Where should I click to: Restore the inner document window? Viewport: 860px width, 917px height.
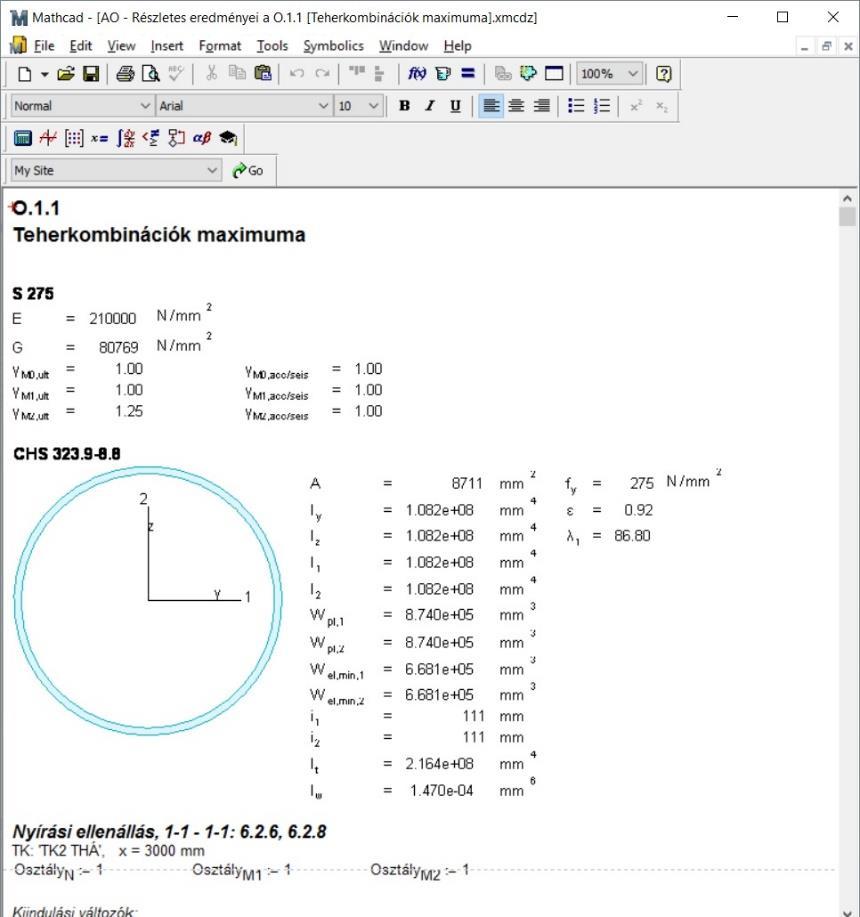pyautogui.click(x=827, y=46)
